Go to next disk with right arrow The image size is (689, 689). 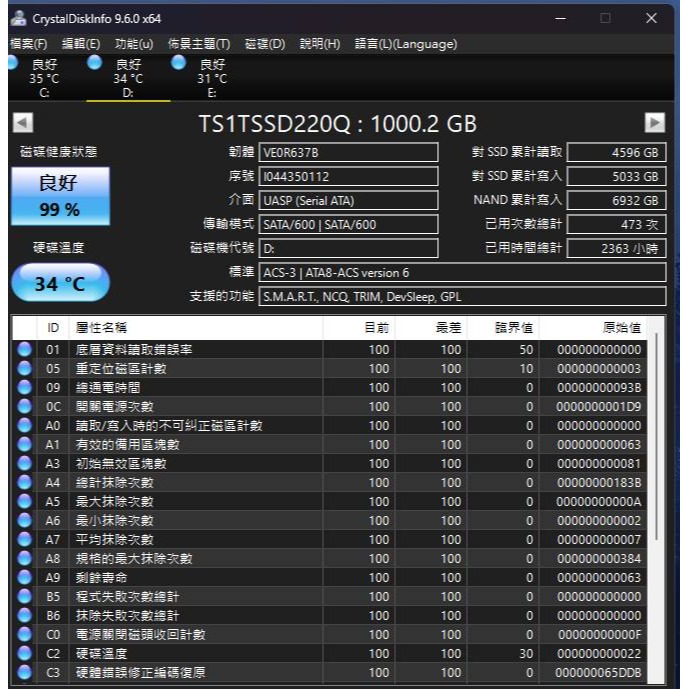tap(654, 123)
